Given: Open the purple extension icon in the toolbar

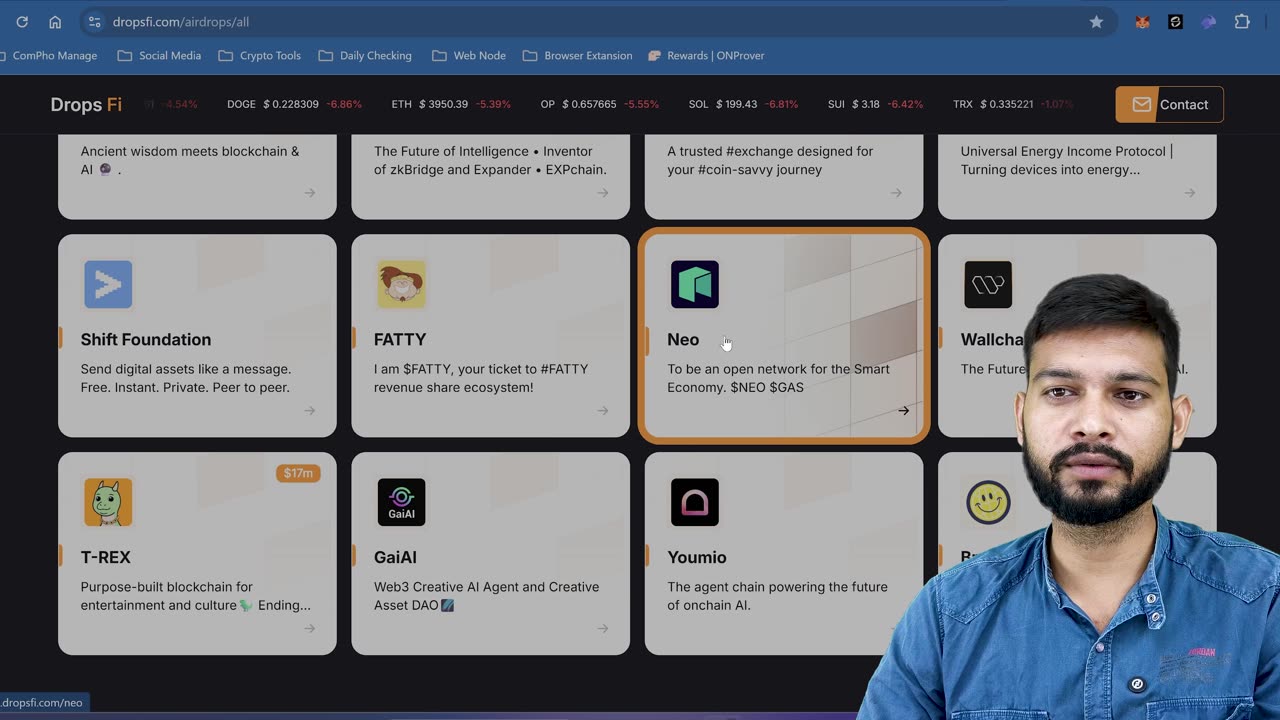Looking at the screenshot, I should [1208, 22].
